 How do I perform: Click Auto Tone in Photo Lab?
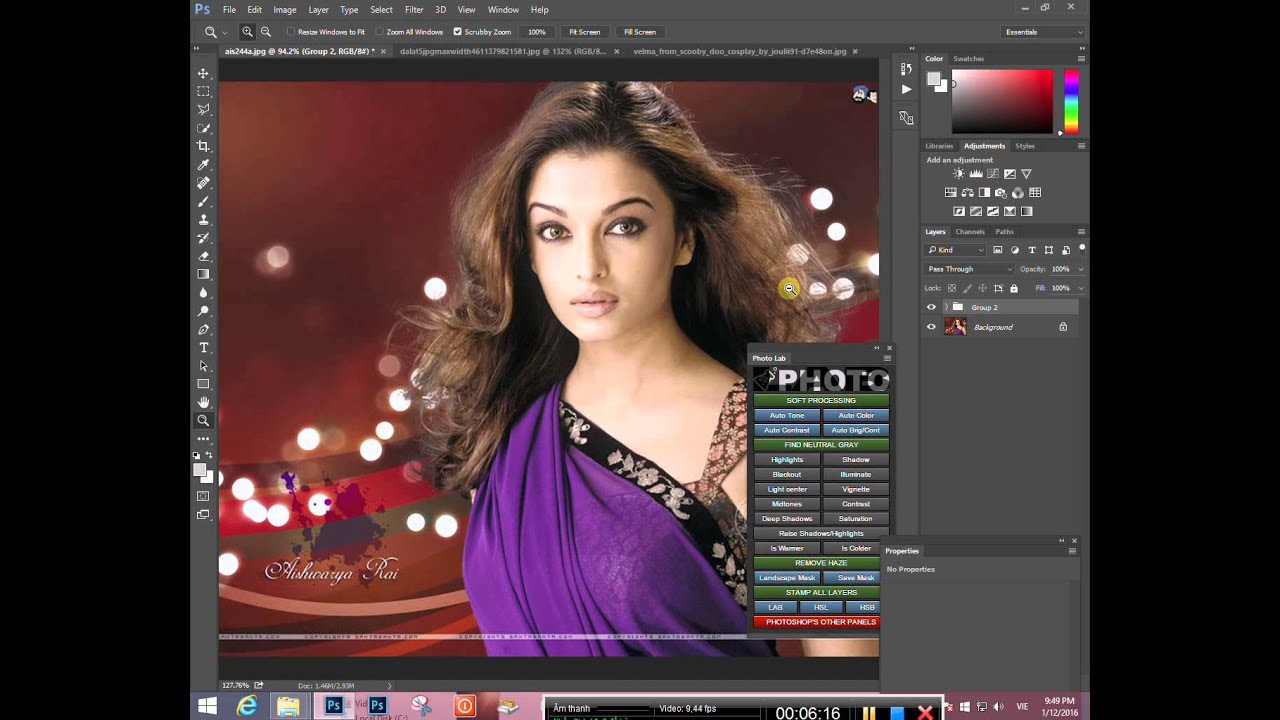pos(787,415)
